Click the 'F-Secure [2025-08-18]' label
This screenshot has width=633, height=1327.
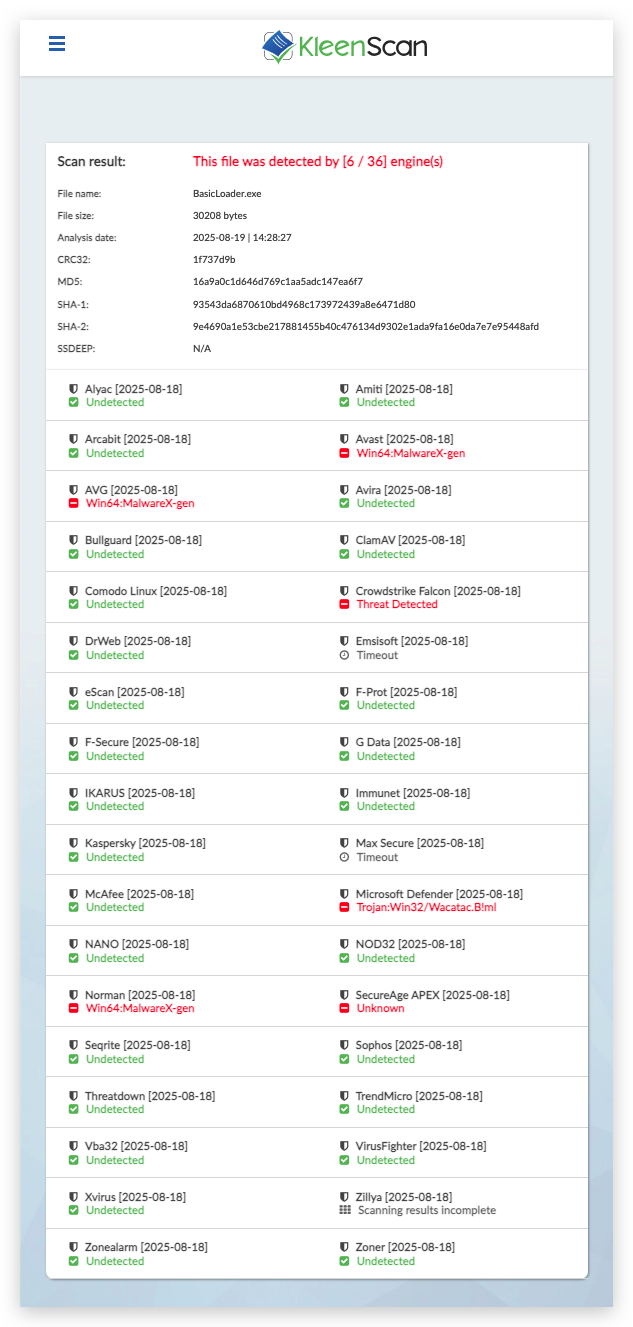(x=142, y=742)
